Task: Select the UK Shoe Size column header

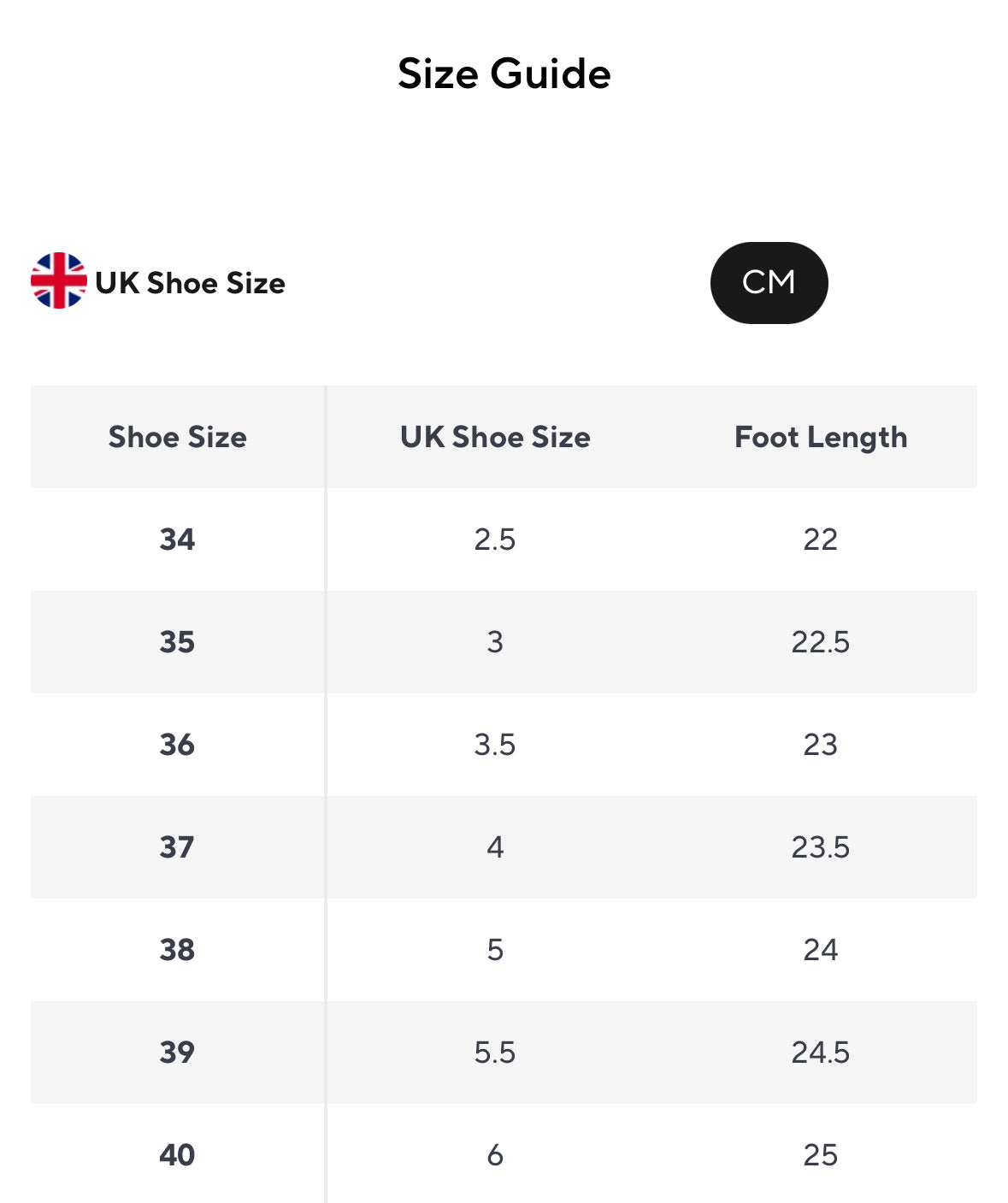Action: click(495, 437)
